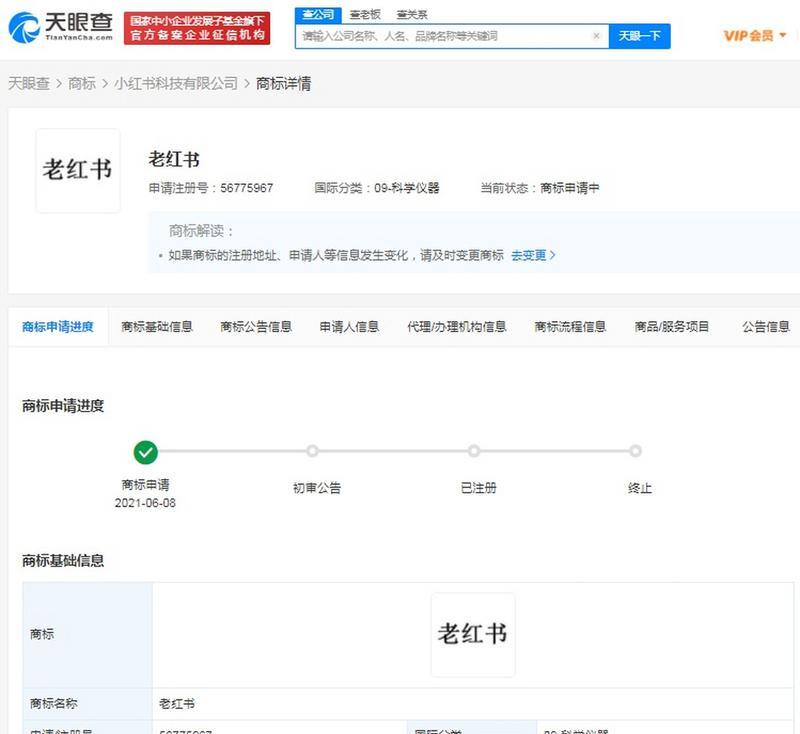Switch to the 商标流程信息 tab

(x=570, y=327)
